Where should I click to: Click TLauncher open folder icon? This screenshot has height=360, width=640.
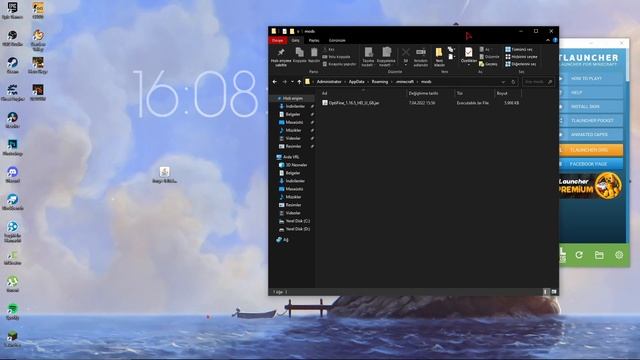[x=599, y=255]
